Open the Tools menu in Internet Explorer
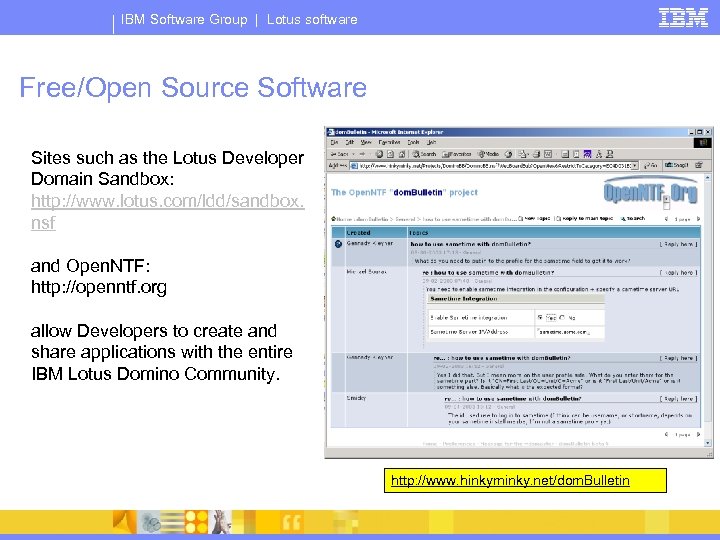Screen dimensions: 720x540 (x=413, y=143)
